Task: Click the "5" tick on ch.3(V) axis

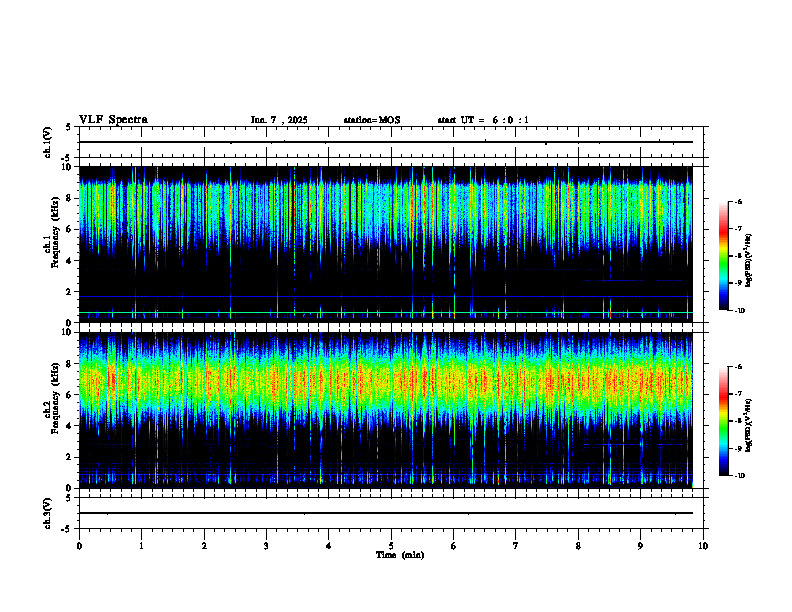Action: click(70, 498)
